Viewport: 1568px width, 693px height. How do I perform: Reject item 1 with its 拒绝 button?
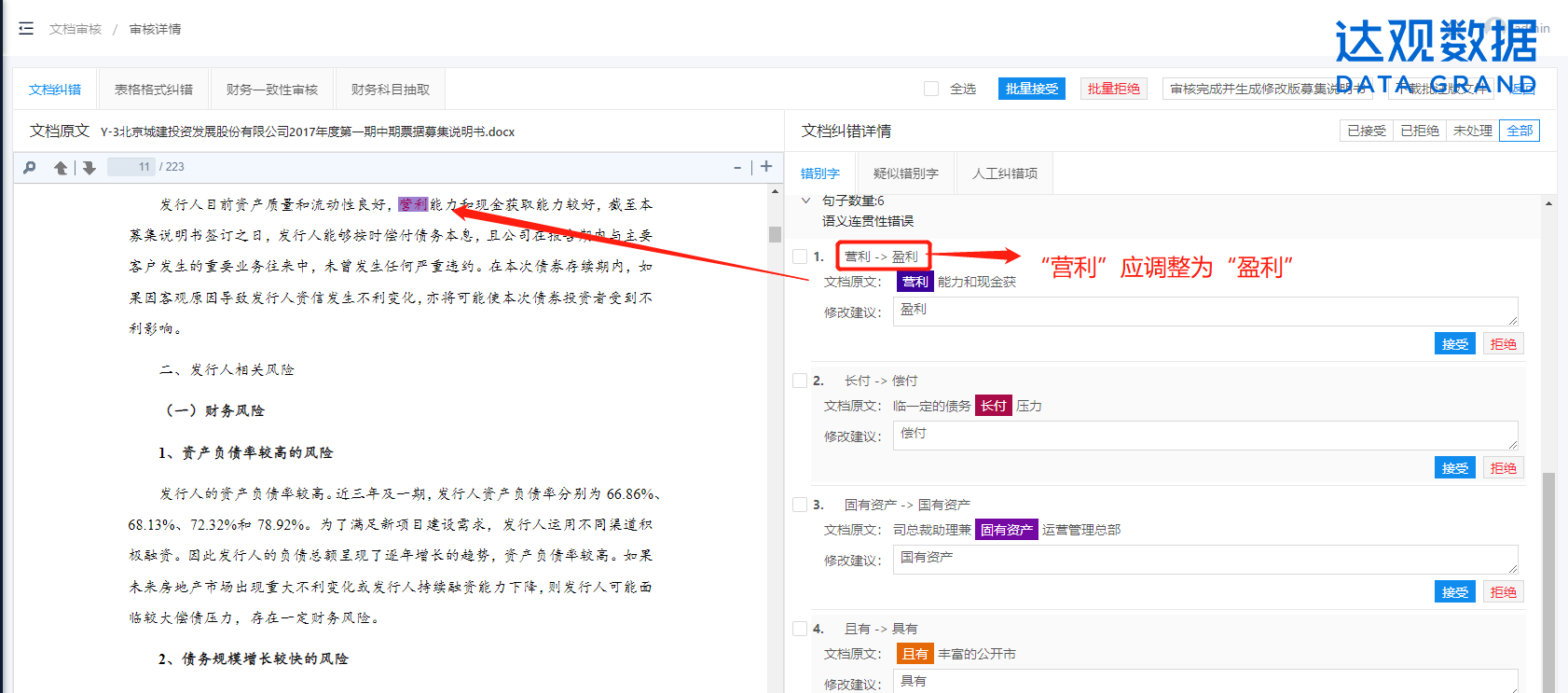[x=1503, y=344]
